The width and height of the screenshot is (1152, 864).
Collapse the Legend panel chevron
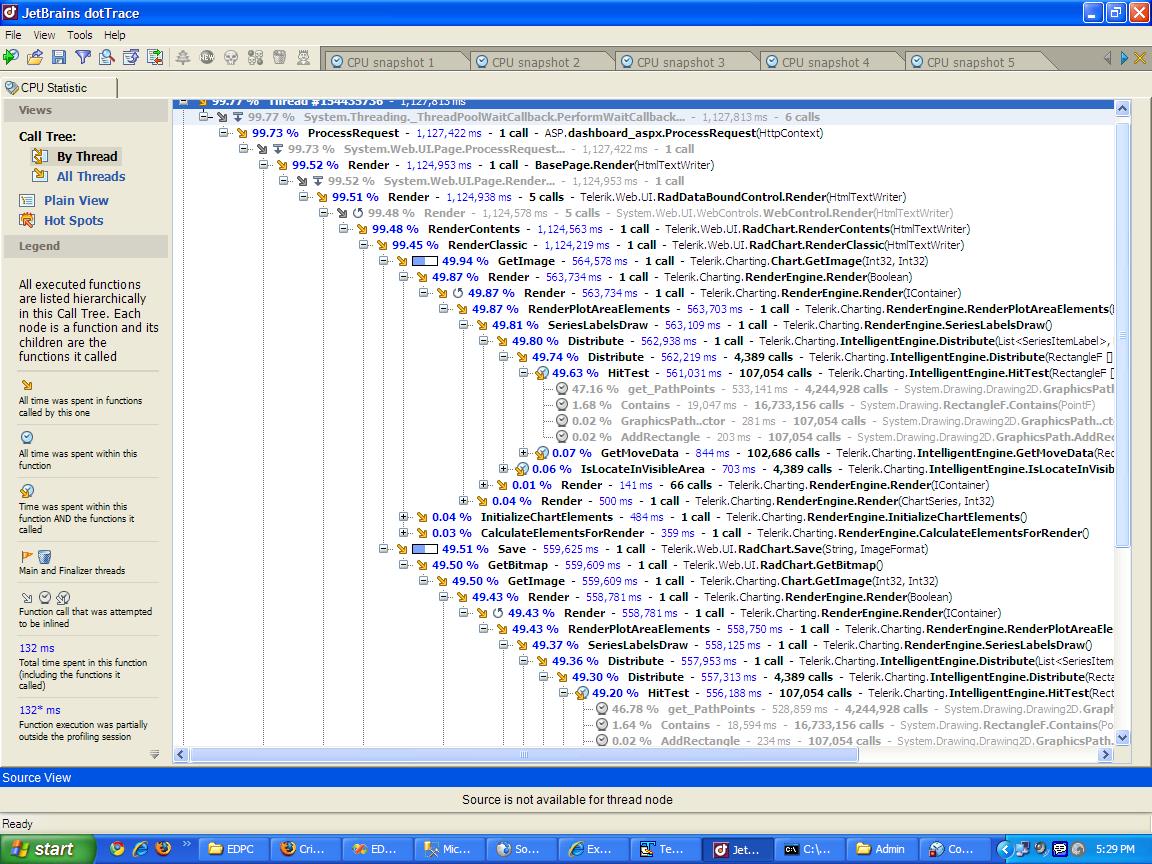[154, 754]
